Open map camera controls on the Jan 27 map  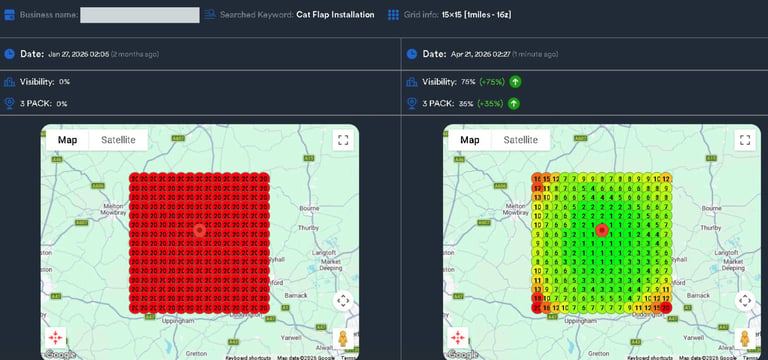343,300
